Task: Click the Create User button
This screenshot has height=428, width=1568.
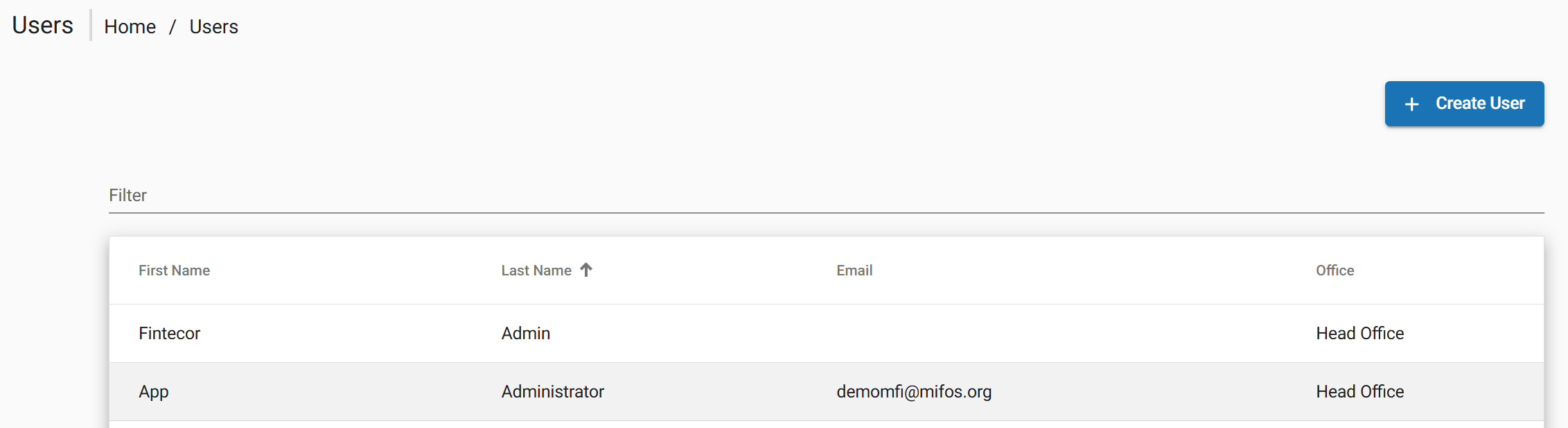Action: [1464, 103]
